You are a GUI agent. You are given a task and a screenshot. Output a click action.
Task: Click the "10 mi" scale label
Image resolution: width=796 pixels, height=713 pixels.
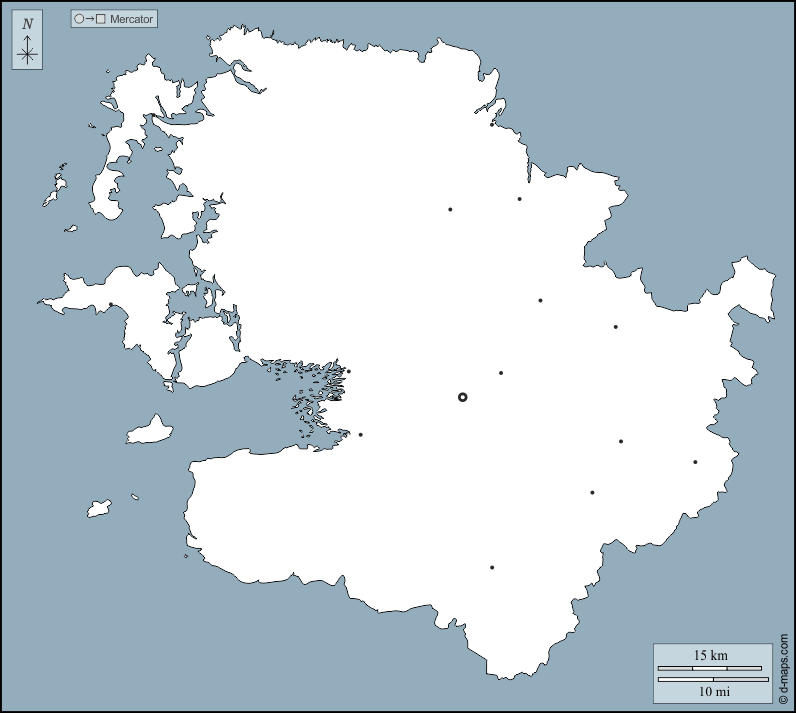coord(714,691)
